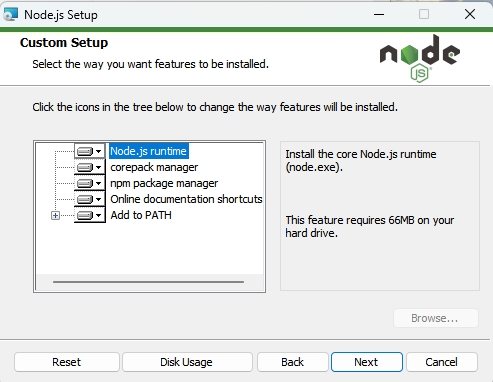The width and height of the screenshot is (493, 382).
Task: Click the 'Select the way you want features' subtitle
Action: tap(150, 64)
